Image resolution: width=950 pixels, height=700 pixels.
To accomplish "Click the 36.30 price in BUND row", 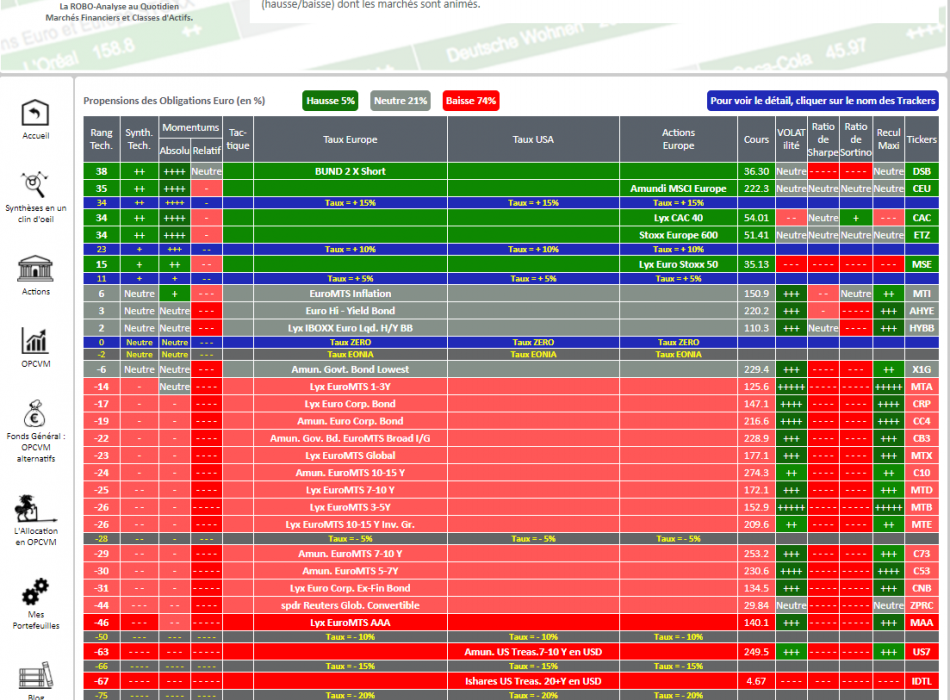I will (756, 172).
